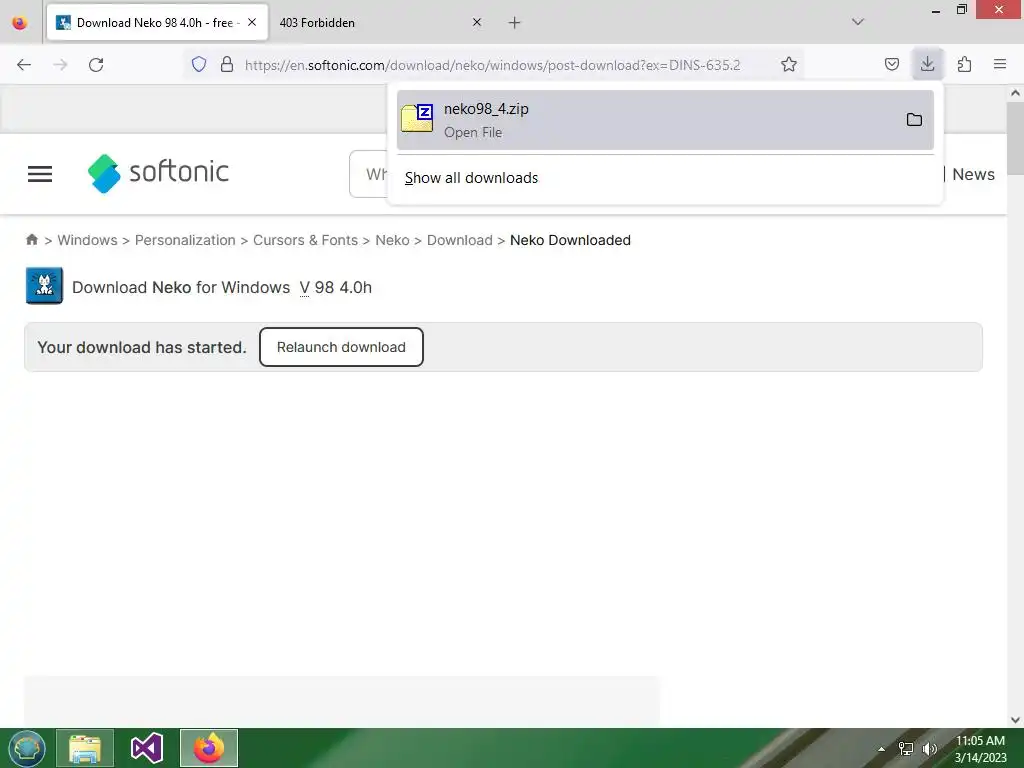The width and height of the screenshot is (1024, 768).
Task: Show neko98_4.zip in its folder
Action: pos(914,120)
